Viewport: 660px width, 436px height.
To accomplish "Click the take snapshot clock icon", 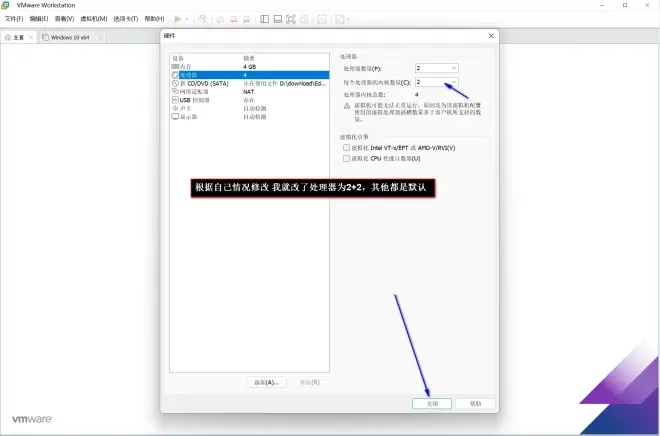I will point(220,19).
